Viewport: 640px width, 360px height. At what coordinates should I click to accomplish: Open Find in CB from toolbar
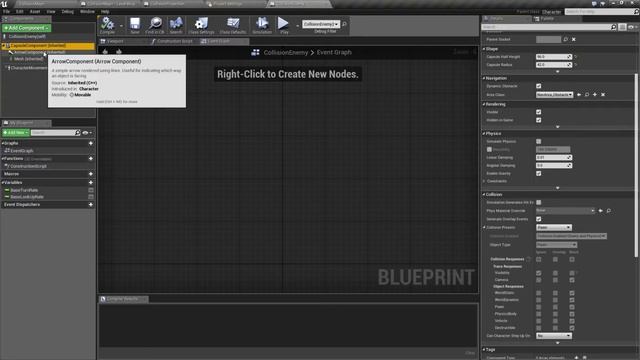click(x=155, y=24)
